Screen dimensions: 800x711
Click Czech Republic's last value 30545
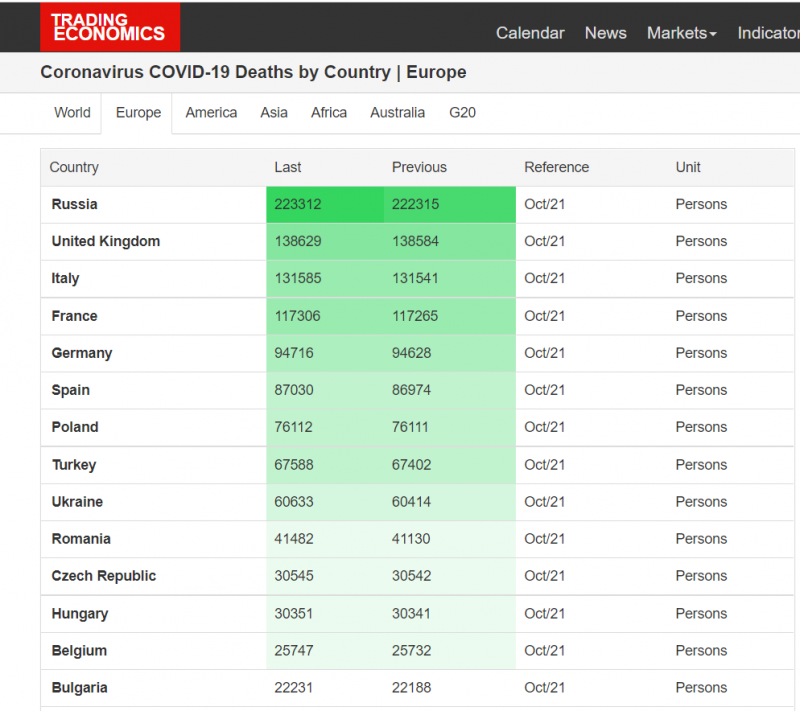click(x=294, y=576)
